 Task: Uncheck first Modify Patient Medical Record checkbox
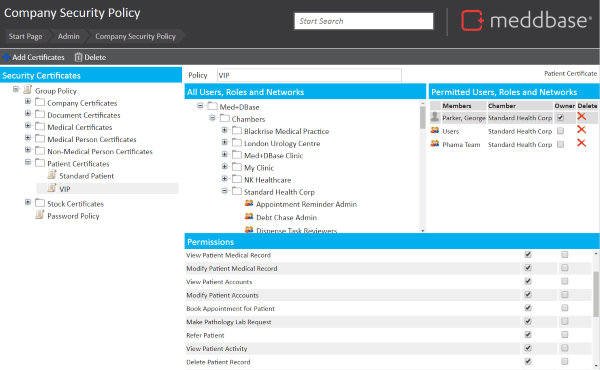[528, 268]
